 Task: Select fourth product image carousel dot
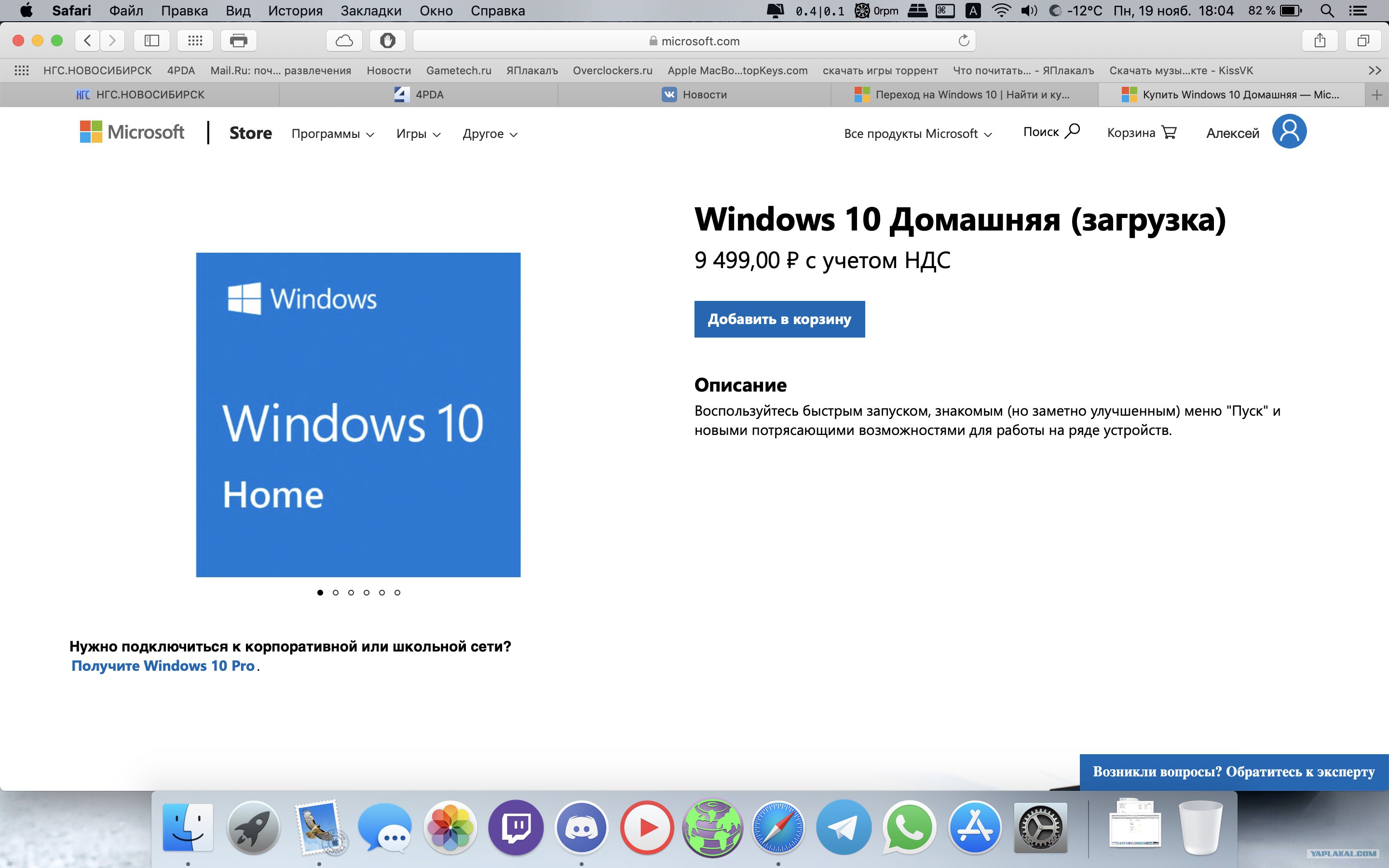(367, 593)
